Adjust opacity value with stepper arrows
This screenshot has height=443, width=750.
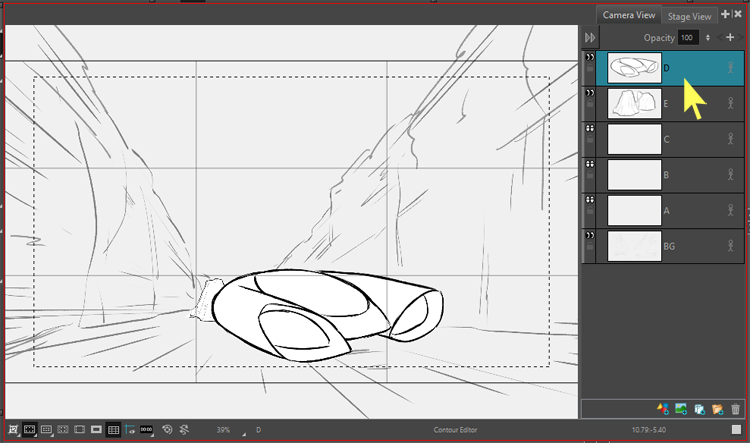coord(708,37)
